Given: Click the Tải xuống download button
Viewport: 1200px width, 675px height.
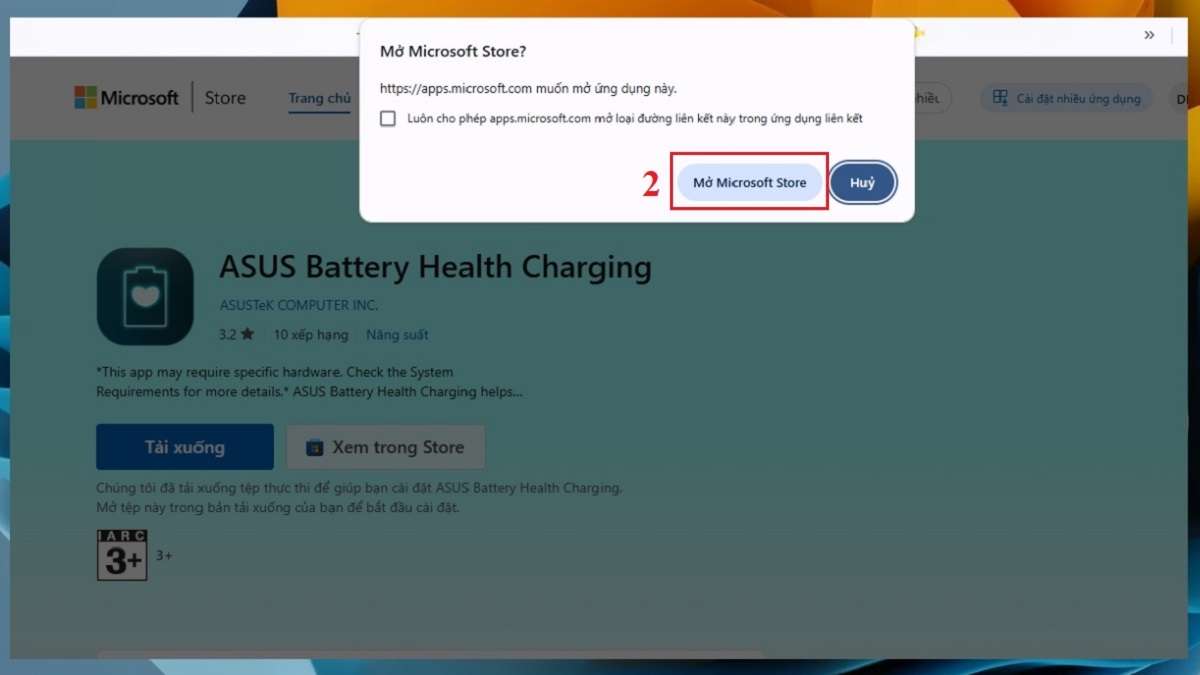Looking at the screenshot, I should [184, 447].
